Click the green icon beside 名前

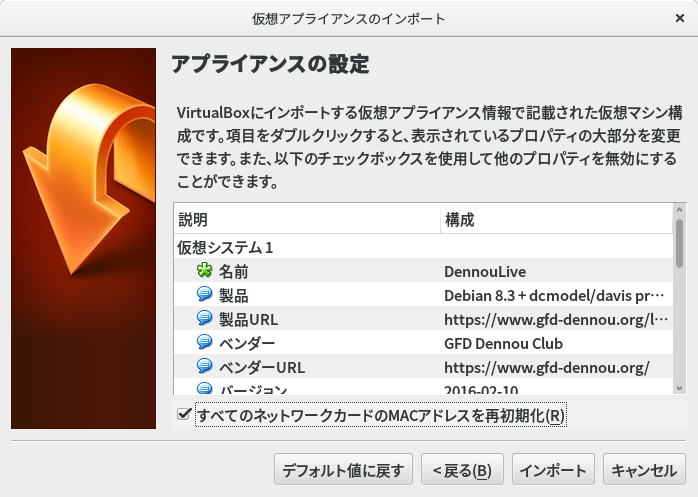point(205,270)
